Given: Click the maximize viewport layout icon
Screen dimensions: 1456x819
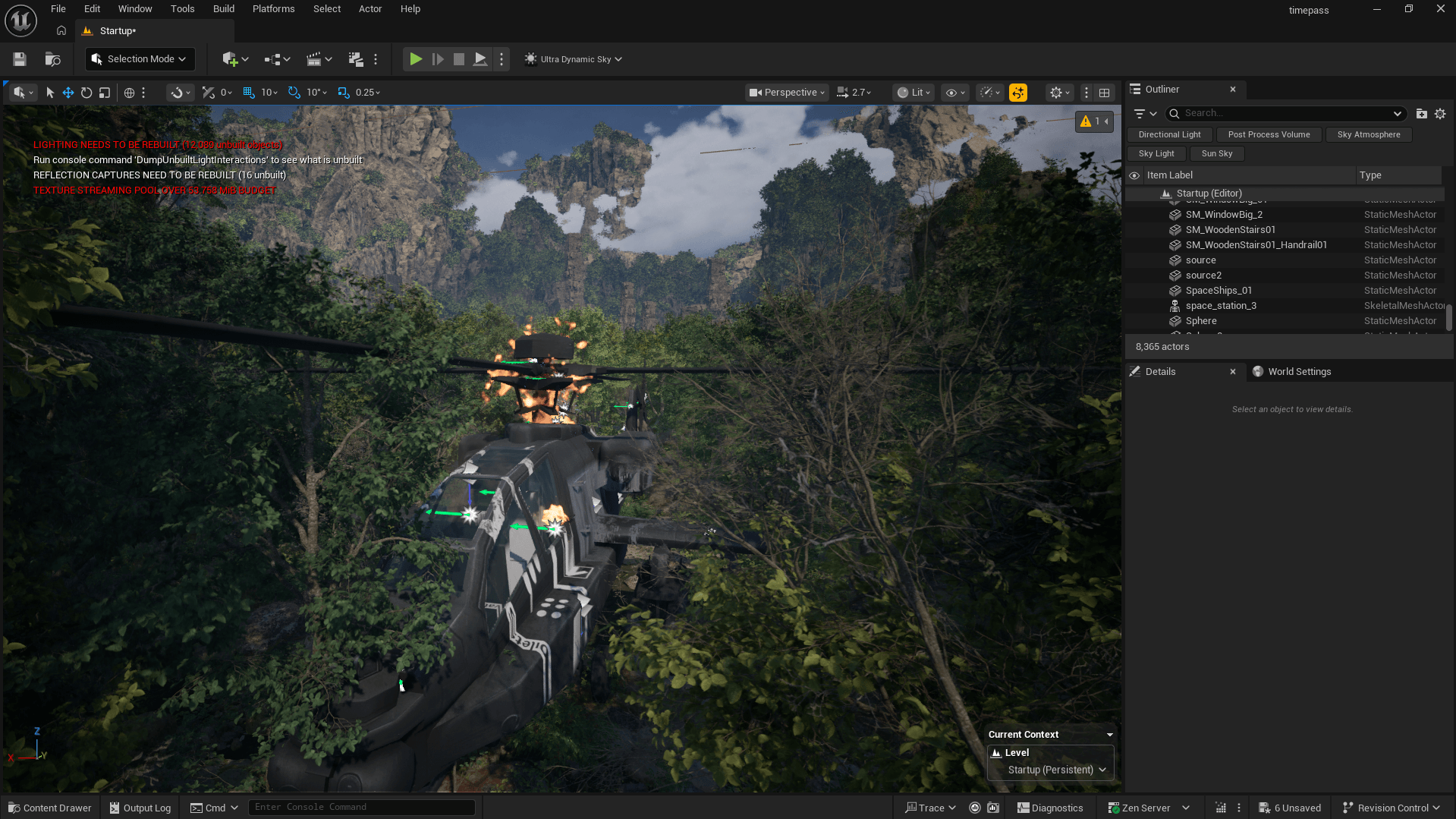Looking at the screenshot, I should coord(1105,93).
